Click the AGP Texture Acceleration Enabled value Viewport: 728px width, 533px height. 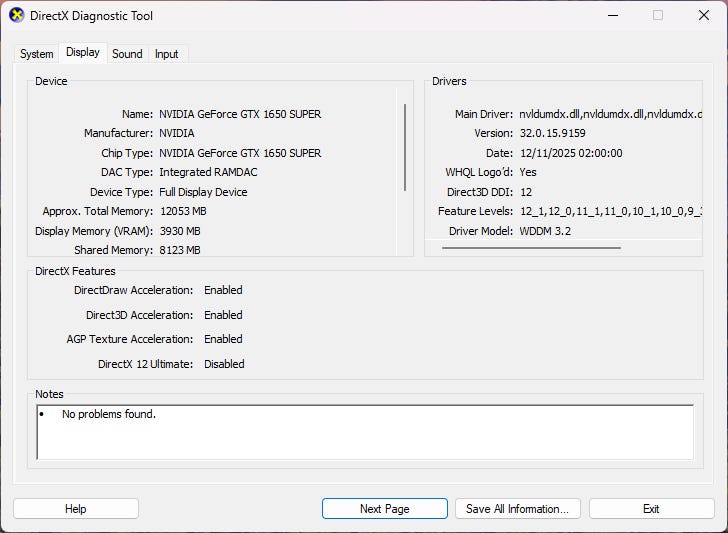click(x=223, y=339)
